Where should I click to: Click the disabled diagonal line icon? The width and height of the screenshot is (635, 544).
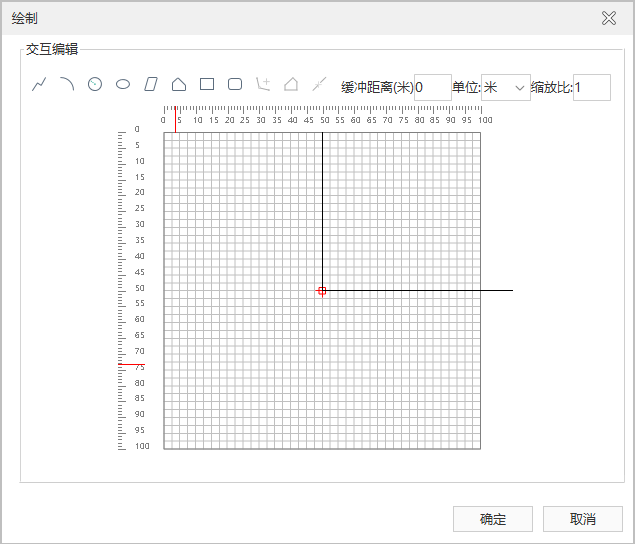(319, 85)
